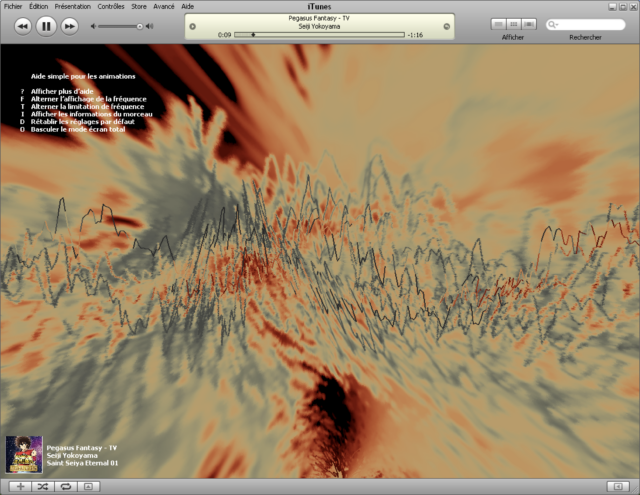640x495 pixels.
Task: Click the volume slider
Action: [119, 26]
